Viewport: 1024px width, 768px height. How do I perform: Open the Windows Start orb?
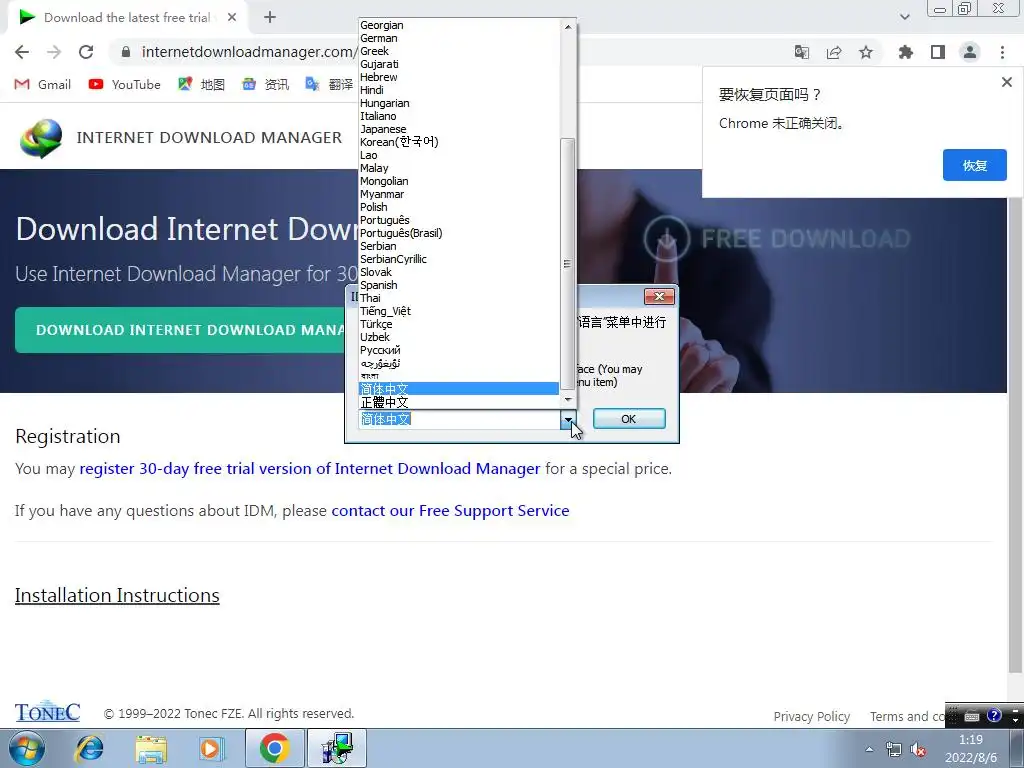[27, 749]
